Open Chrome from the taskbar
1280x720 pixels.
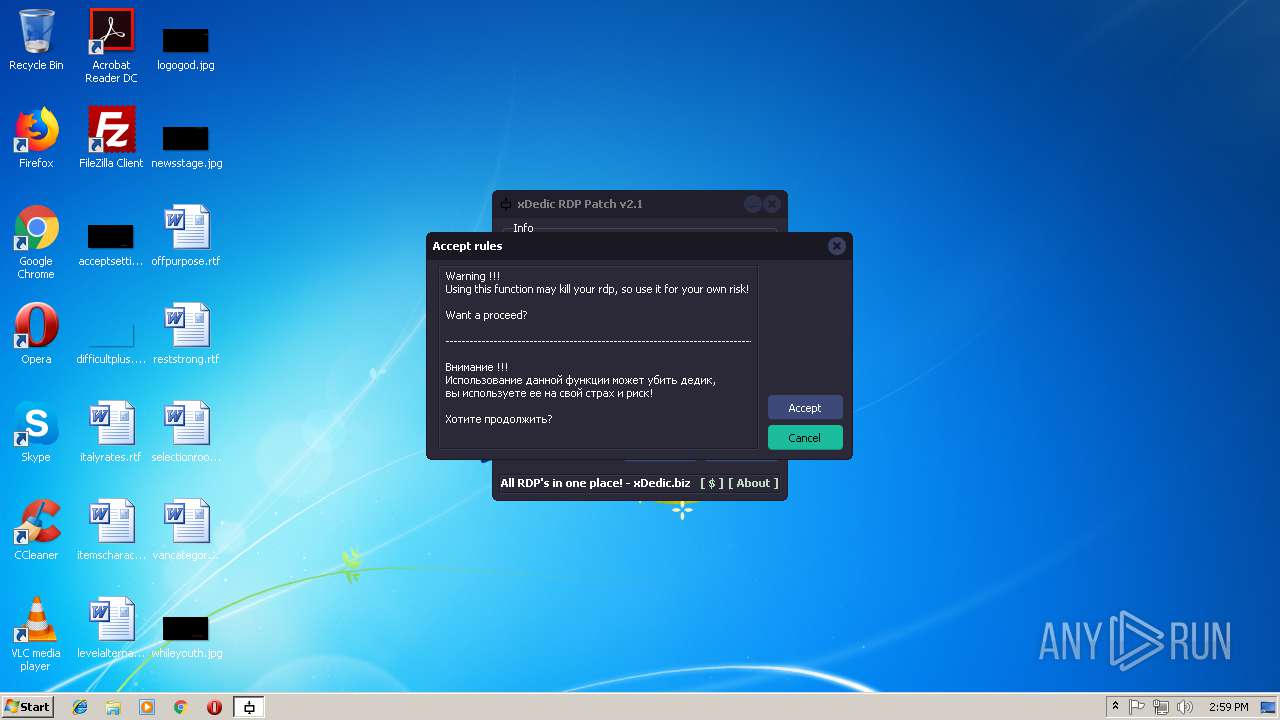181,707
